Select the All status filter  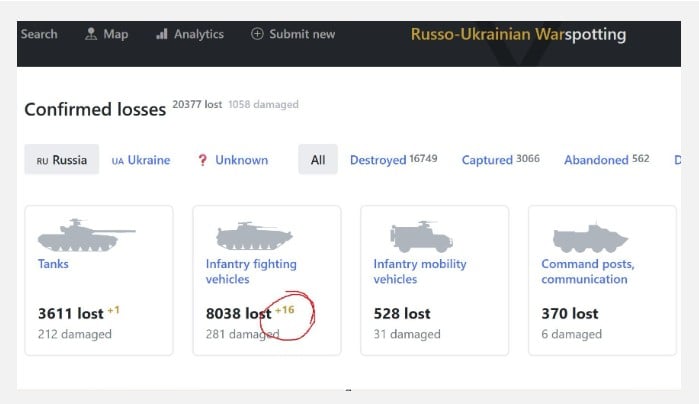point(318,160)
